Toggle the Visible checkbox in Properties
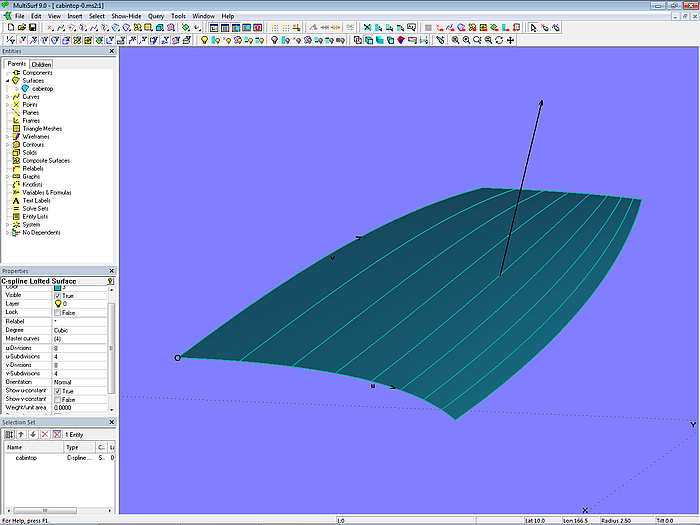The width and height of the screenshot is (700, 525). 57,296
